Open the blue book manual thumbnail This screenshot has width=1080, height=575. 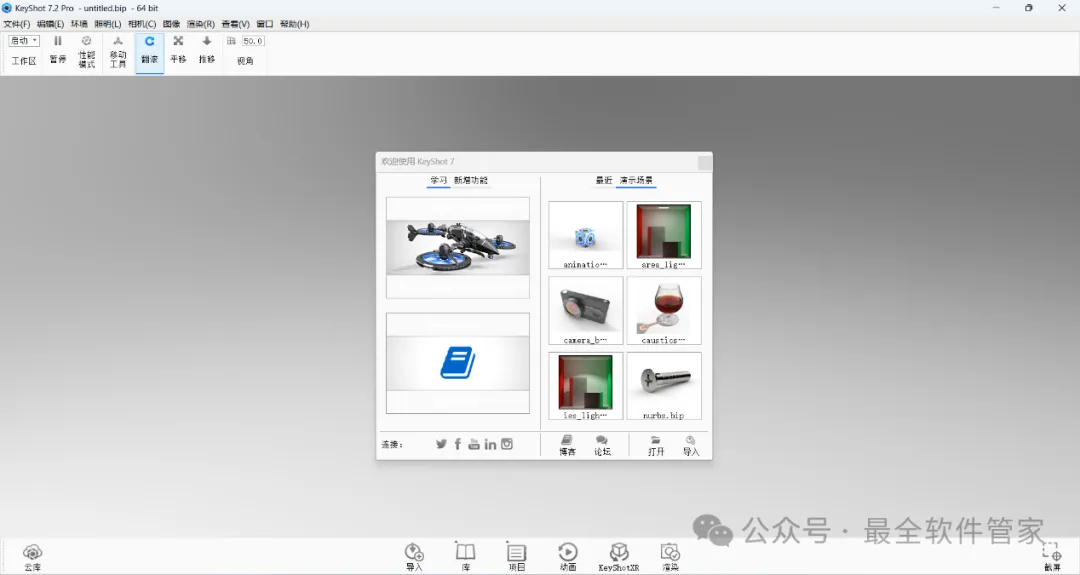click(458, 363)
